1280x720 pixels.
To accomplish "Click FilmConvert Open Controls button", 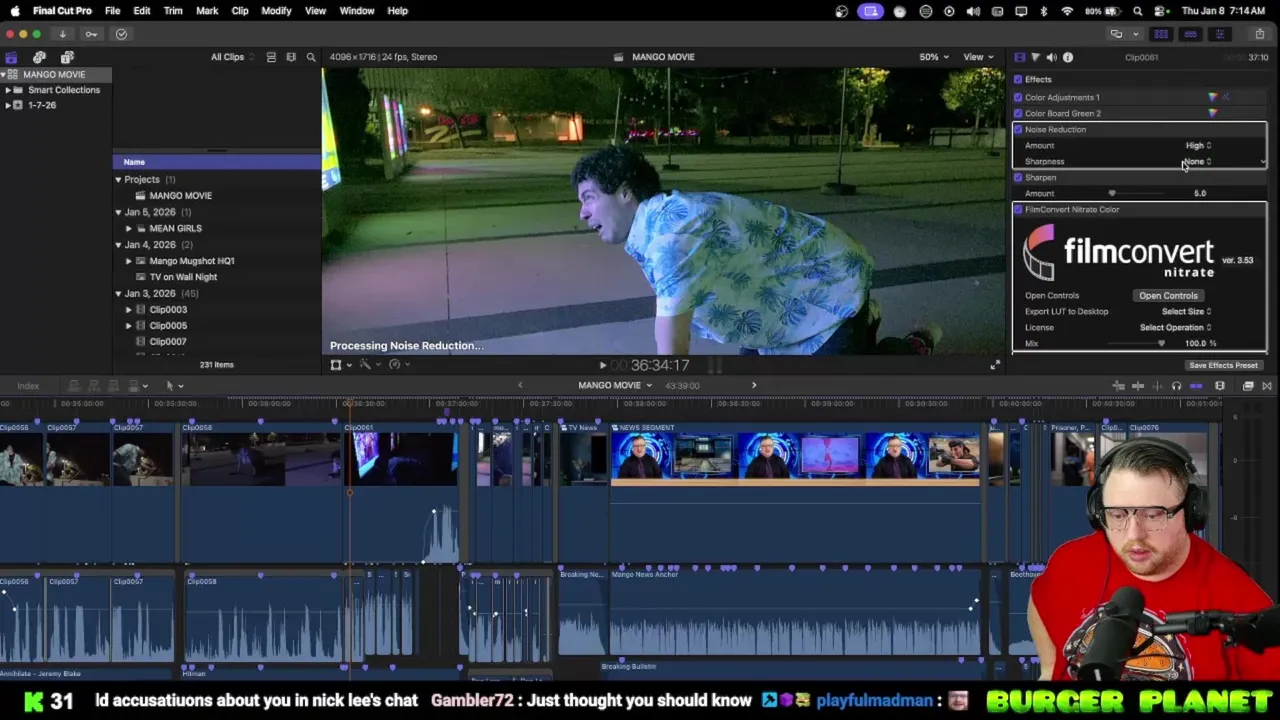I will click(1168, 295).
